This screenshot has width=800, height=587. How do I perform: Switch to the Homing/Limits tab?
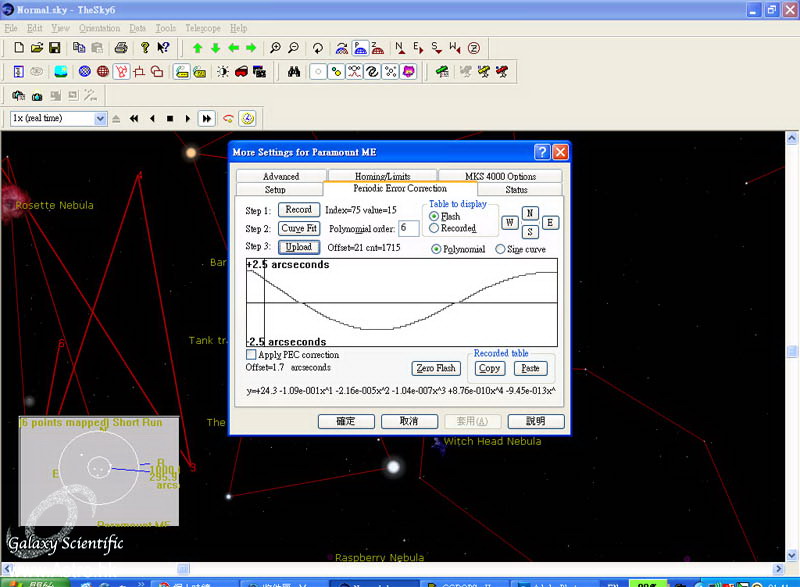pos(383,176)
